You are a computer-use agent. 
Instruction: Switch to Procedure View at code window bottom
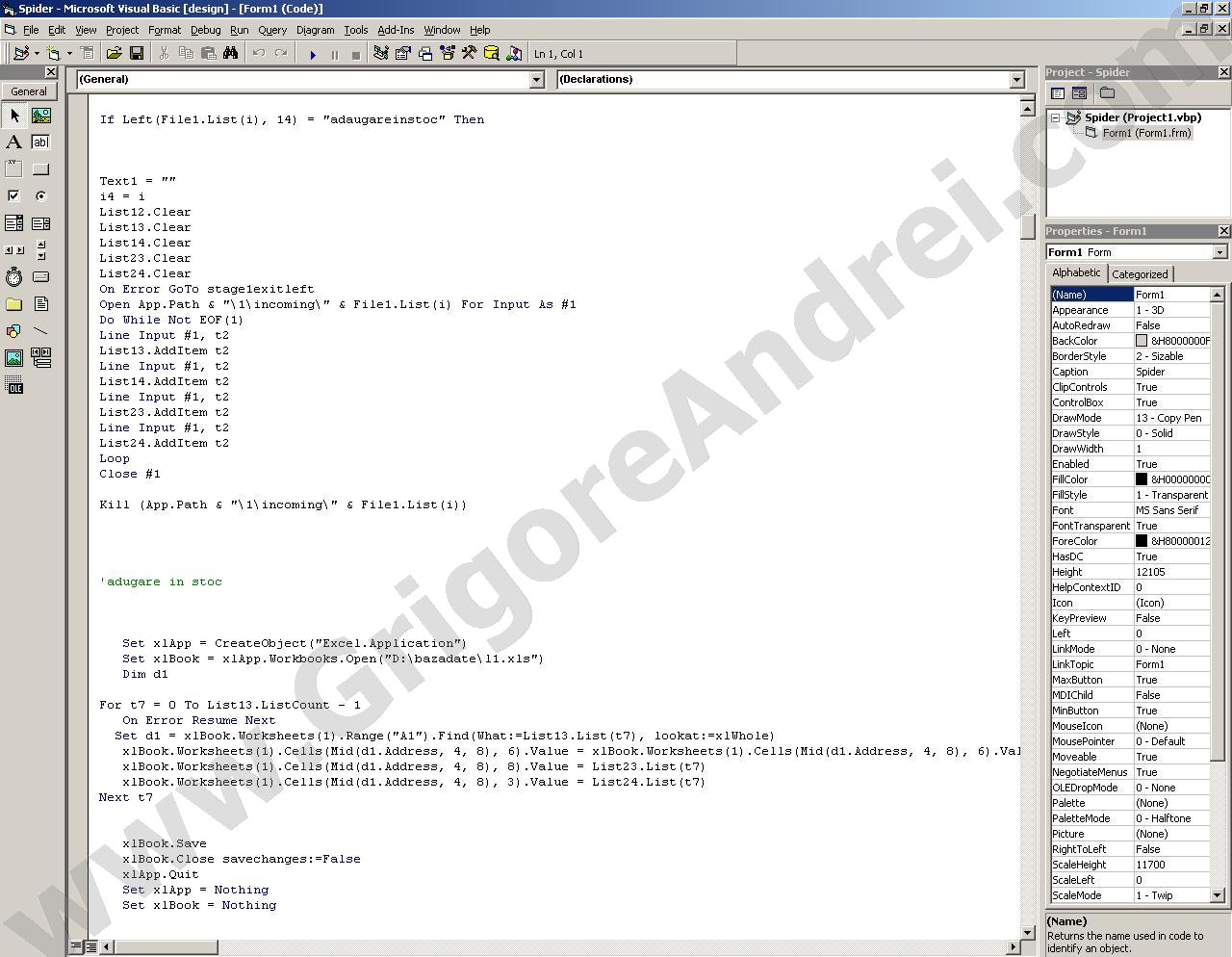[x=77, y=947]
